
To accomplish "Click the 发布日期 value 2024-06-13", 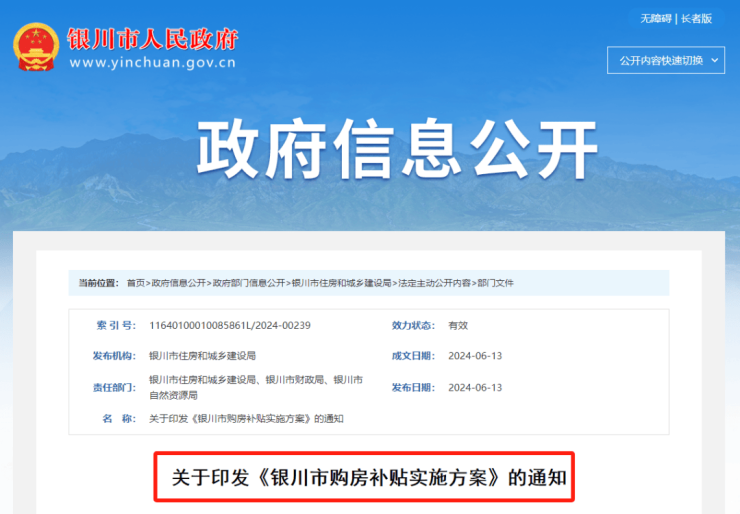I will coord(475,388).
